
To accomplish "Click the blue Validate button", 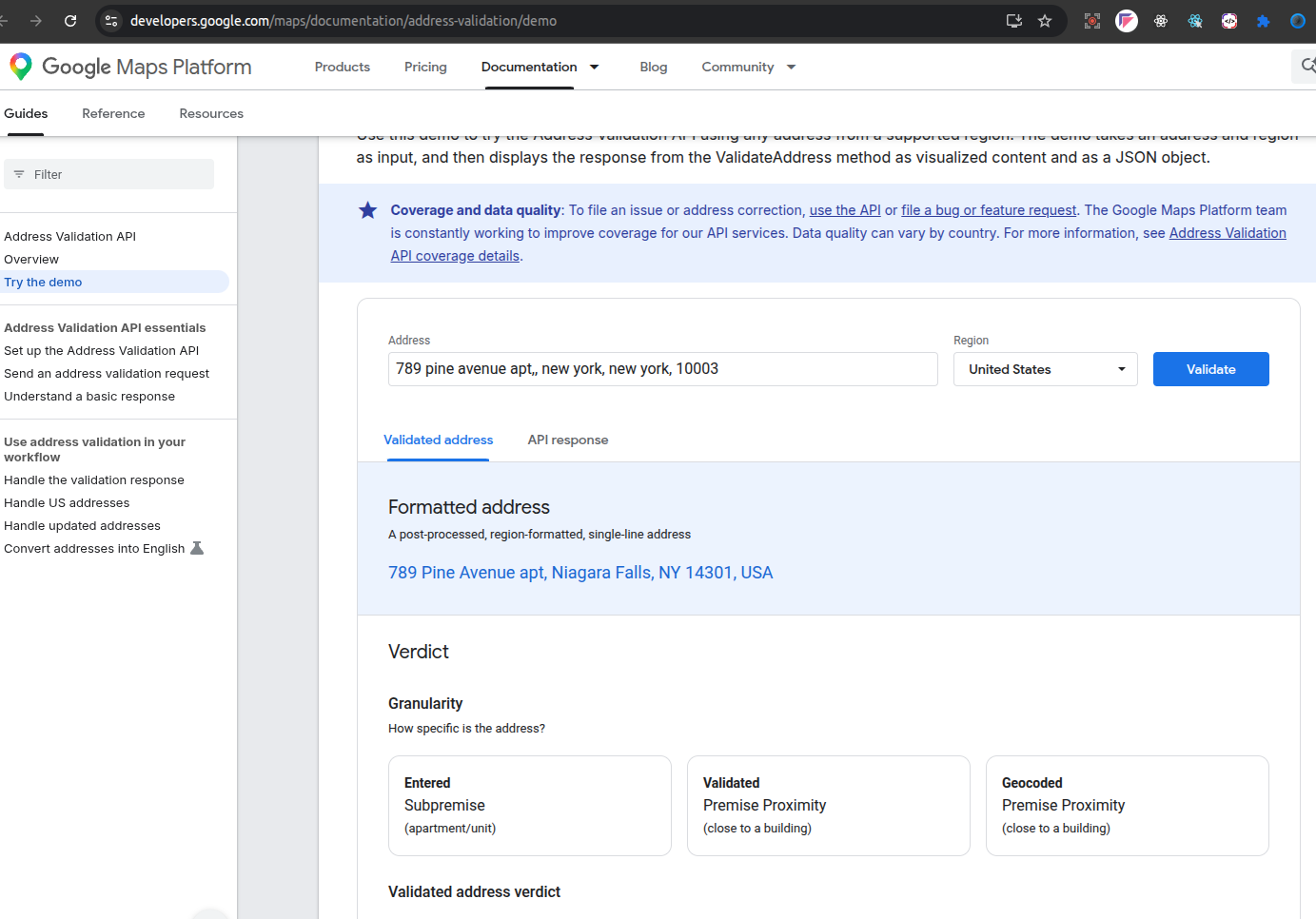I will coord(1211,369).
